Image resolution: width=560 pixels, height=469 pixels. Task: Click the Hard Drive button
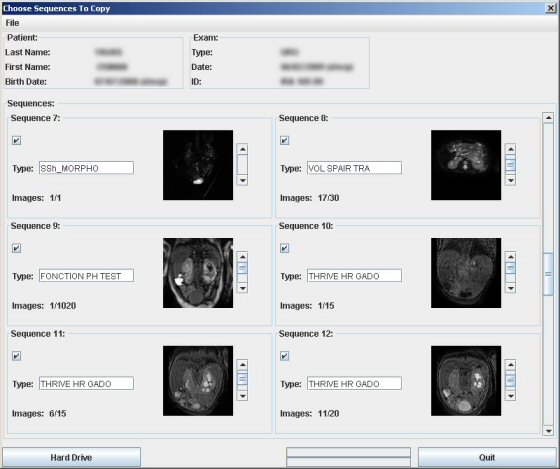click(x=71, y=457)
